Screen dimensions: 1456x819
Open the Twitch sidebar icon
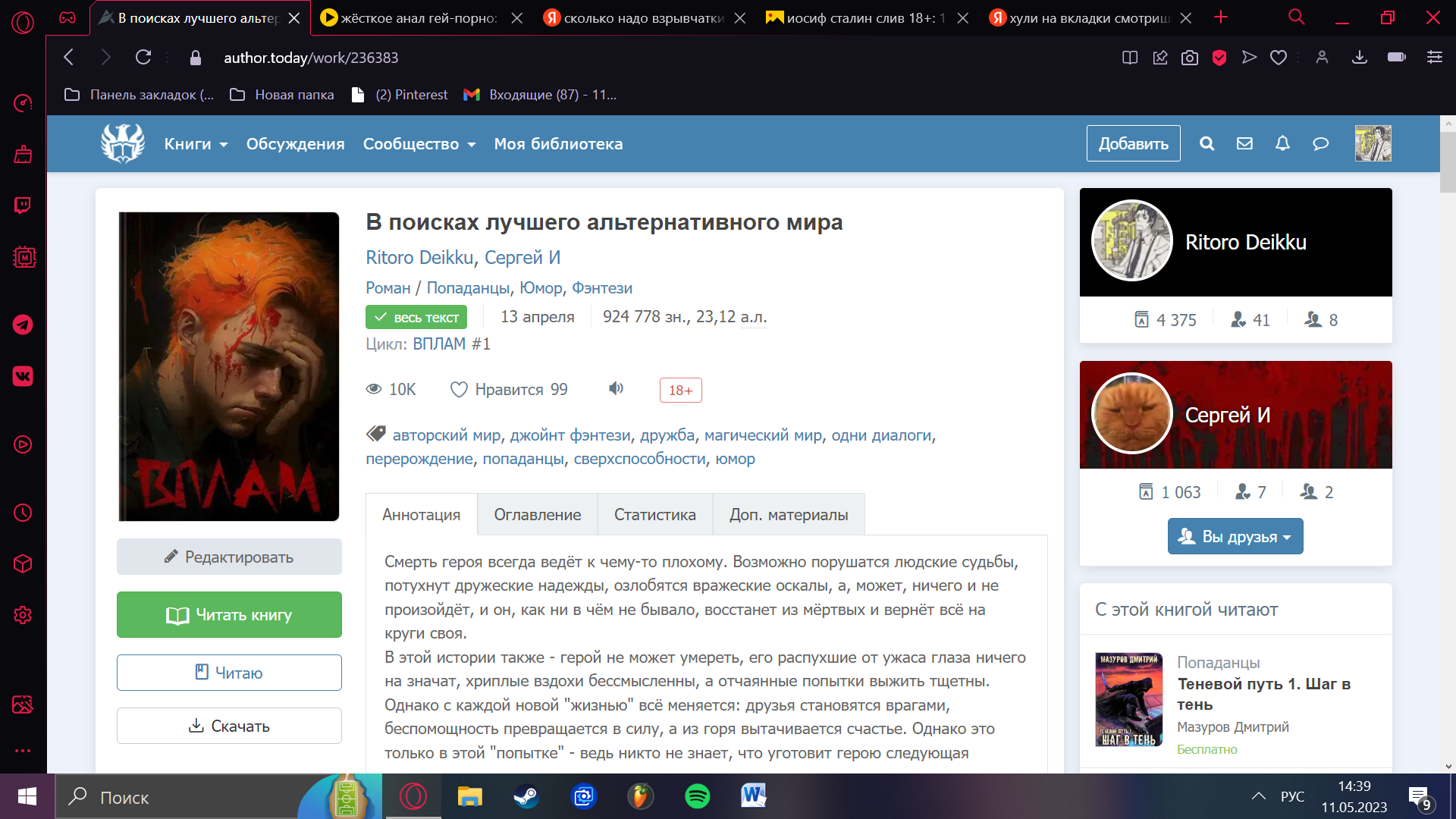pyautogui.click(x=23, y=206)
